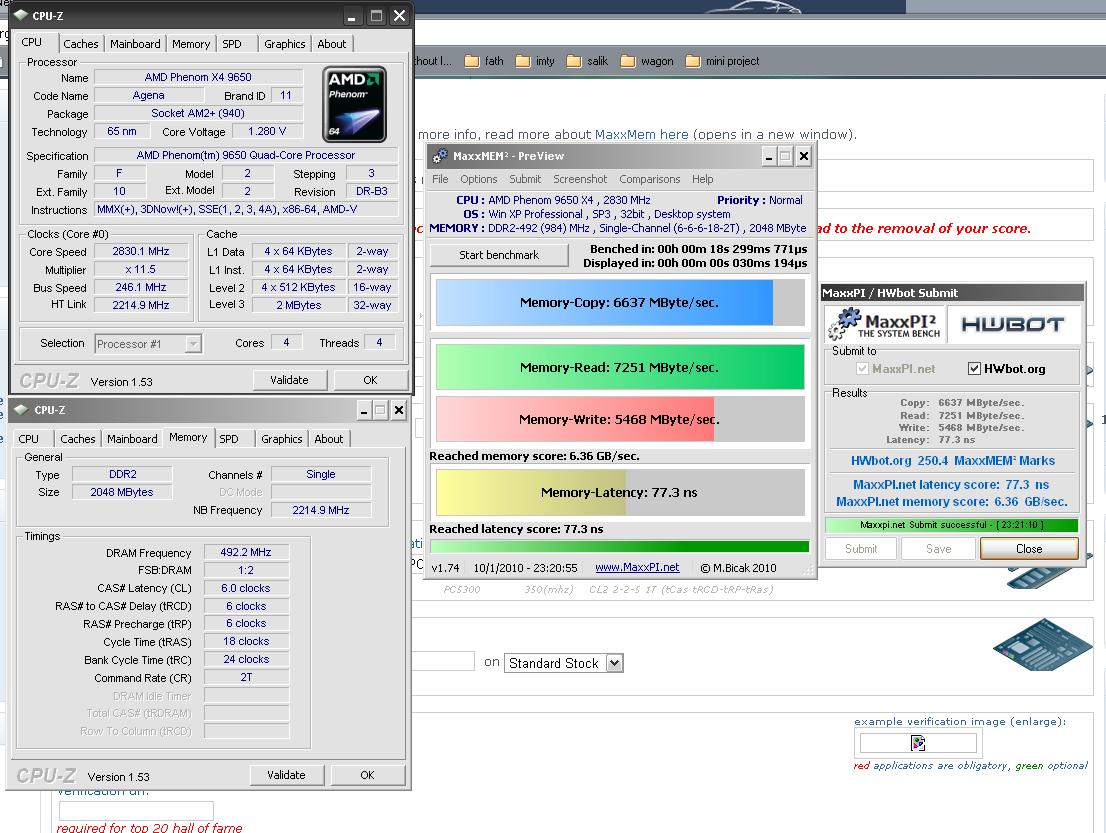Click the Start benchmark button
This screenshot has height=833, width=1106.
pyautogui.click(x=499, y=255)
